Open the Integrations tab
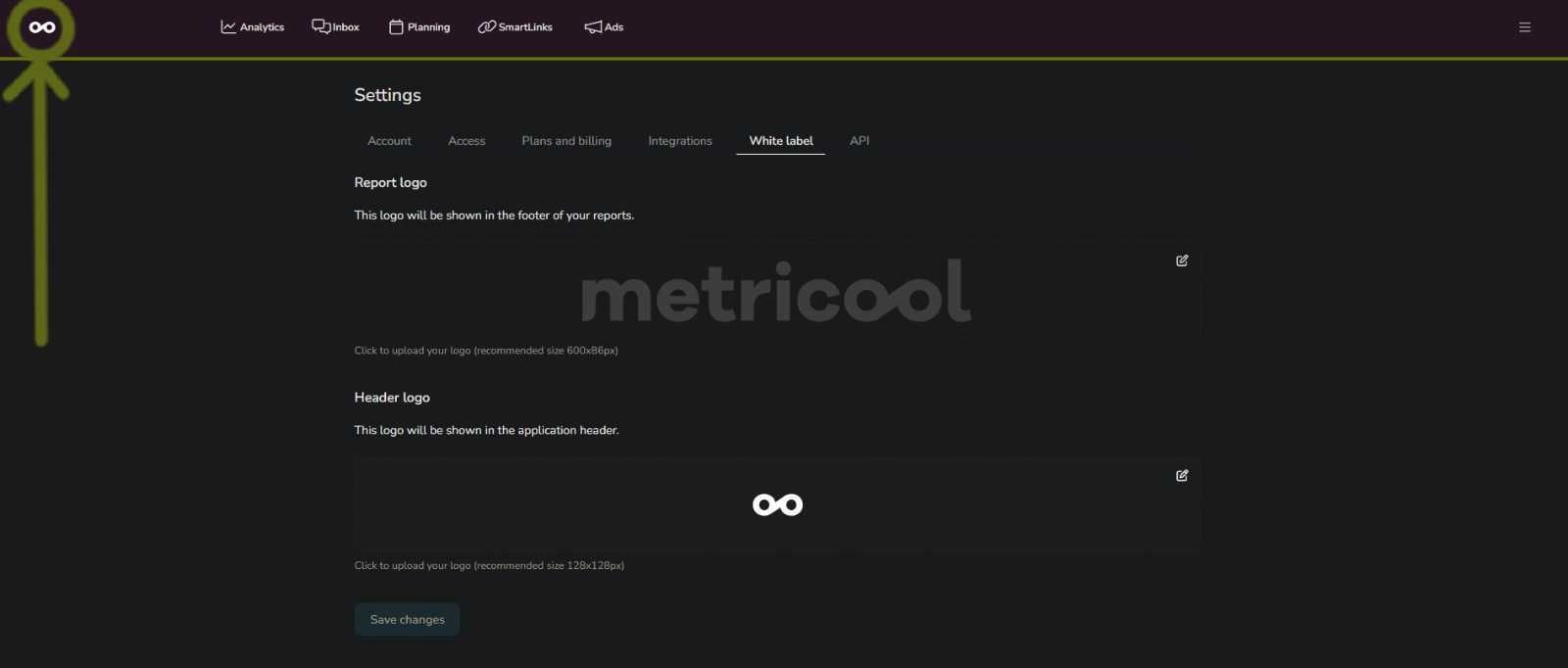Image resolution: width=1568 pixels, height=668 pixels. [x=680, y=141]
